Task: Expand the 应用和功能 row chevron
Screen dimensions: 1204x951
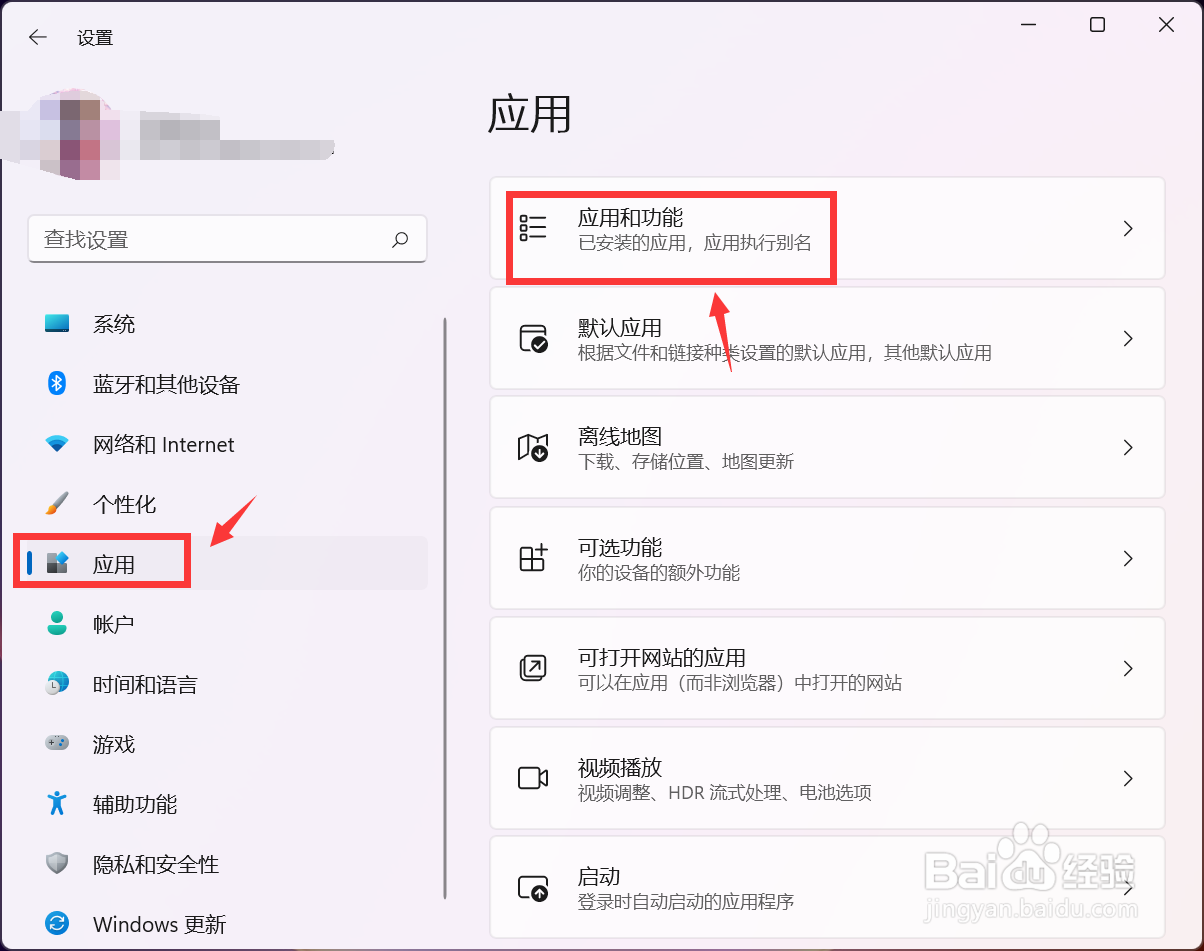Action: (x=1128, y=228)
